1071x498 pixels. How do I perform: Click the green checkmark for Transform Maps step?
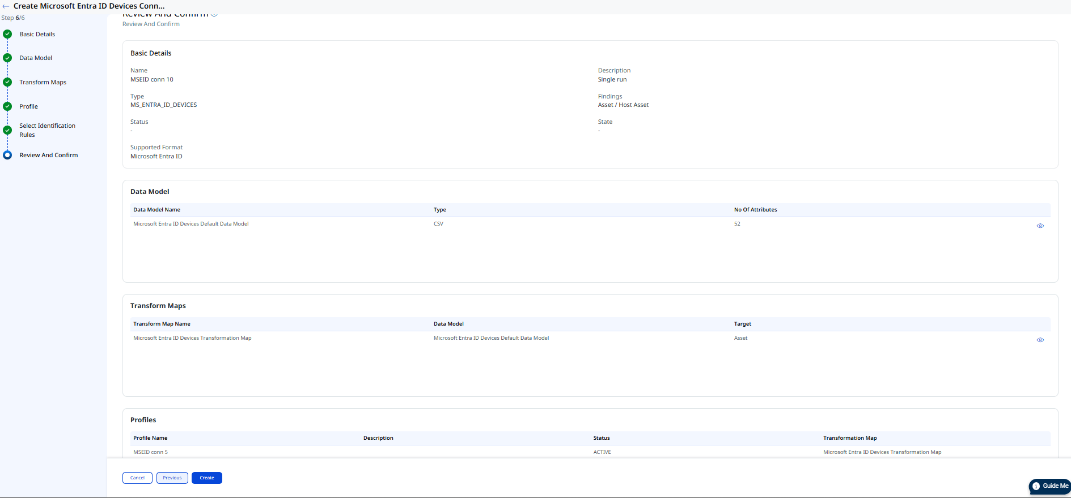[x=7, y=82]
